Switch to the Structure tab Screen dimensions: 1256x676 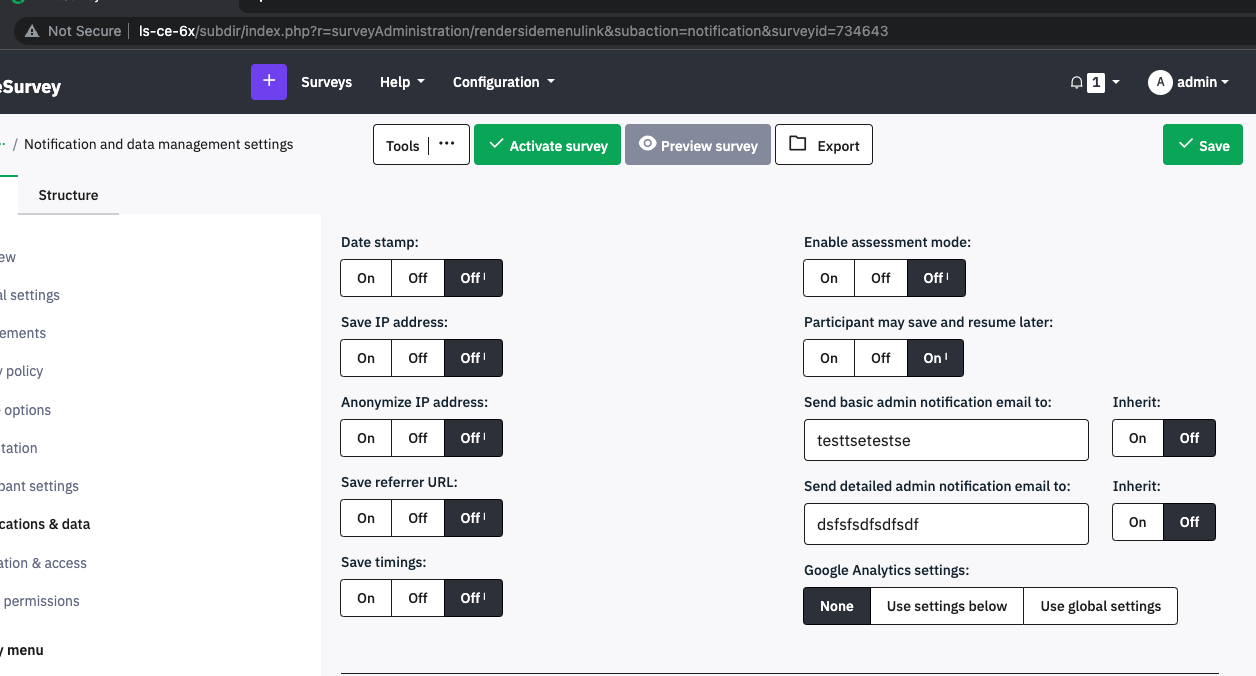[68, 195]
